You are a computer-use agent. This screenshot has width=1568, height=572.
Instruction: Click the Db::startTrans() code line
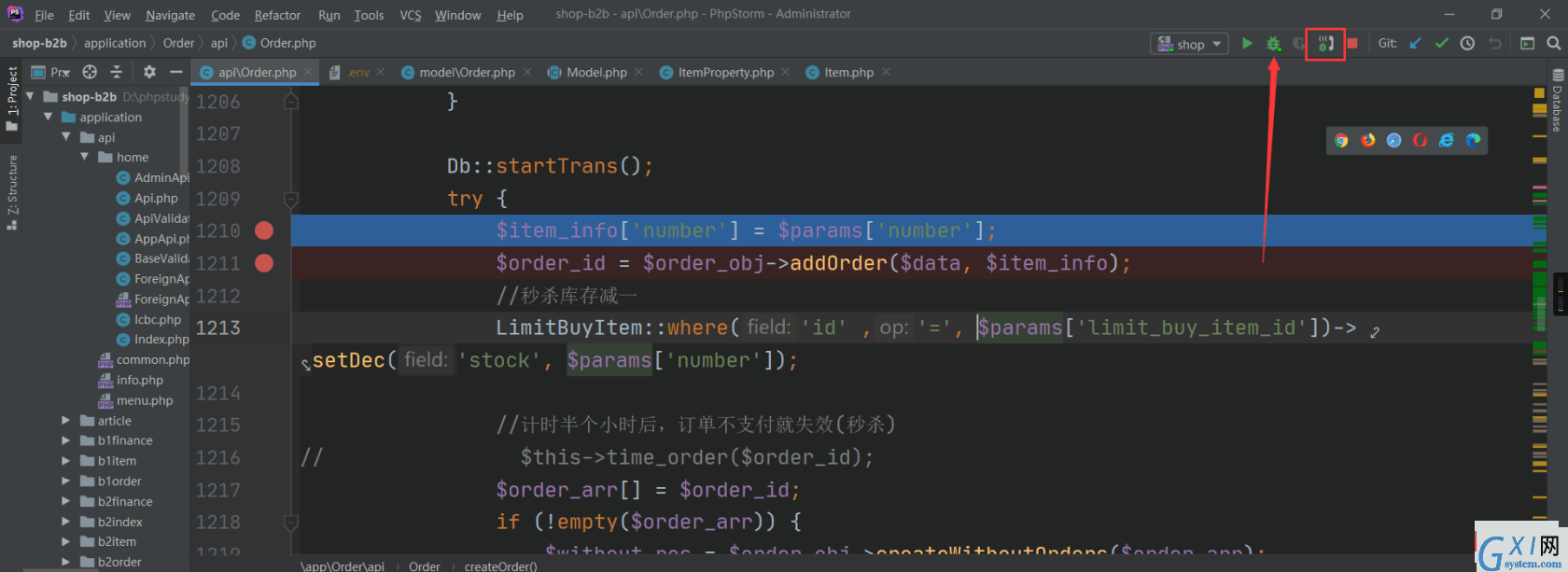[550, 166]
